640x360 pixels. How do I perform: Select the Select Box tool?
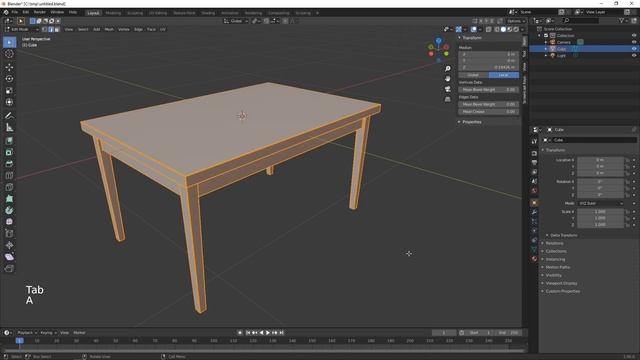point(9,42)
